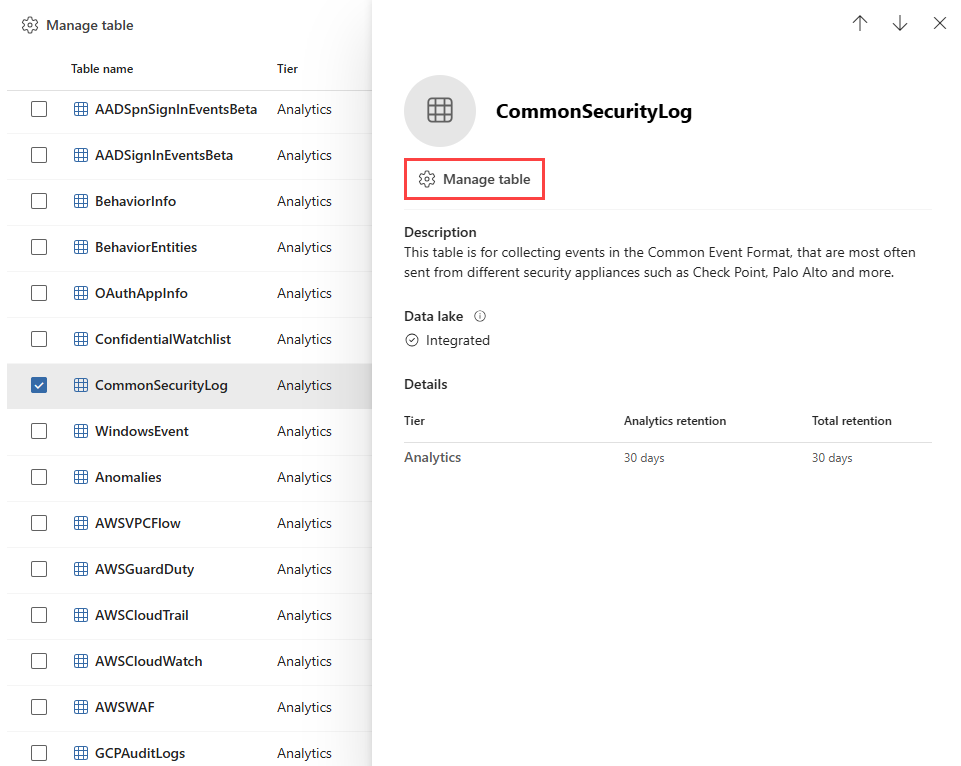Image resolution: width=961 pixels, height=766 pixels.
Task: Check the ConfidentialWatchlist checkbox
Action: coord(39,339)
